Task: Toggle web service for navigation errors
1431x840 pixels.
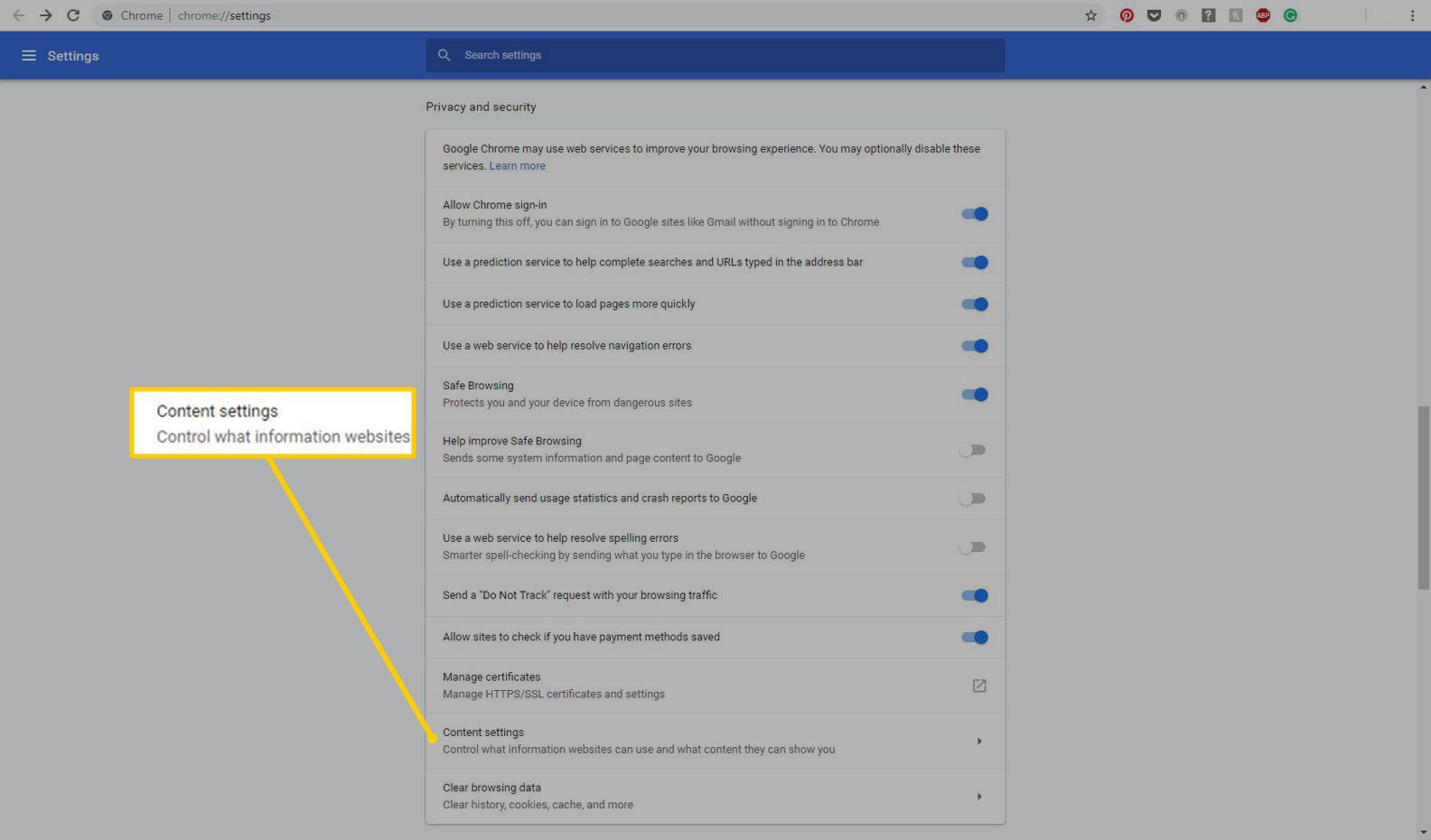Action: (975, 346)
